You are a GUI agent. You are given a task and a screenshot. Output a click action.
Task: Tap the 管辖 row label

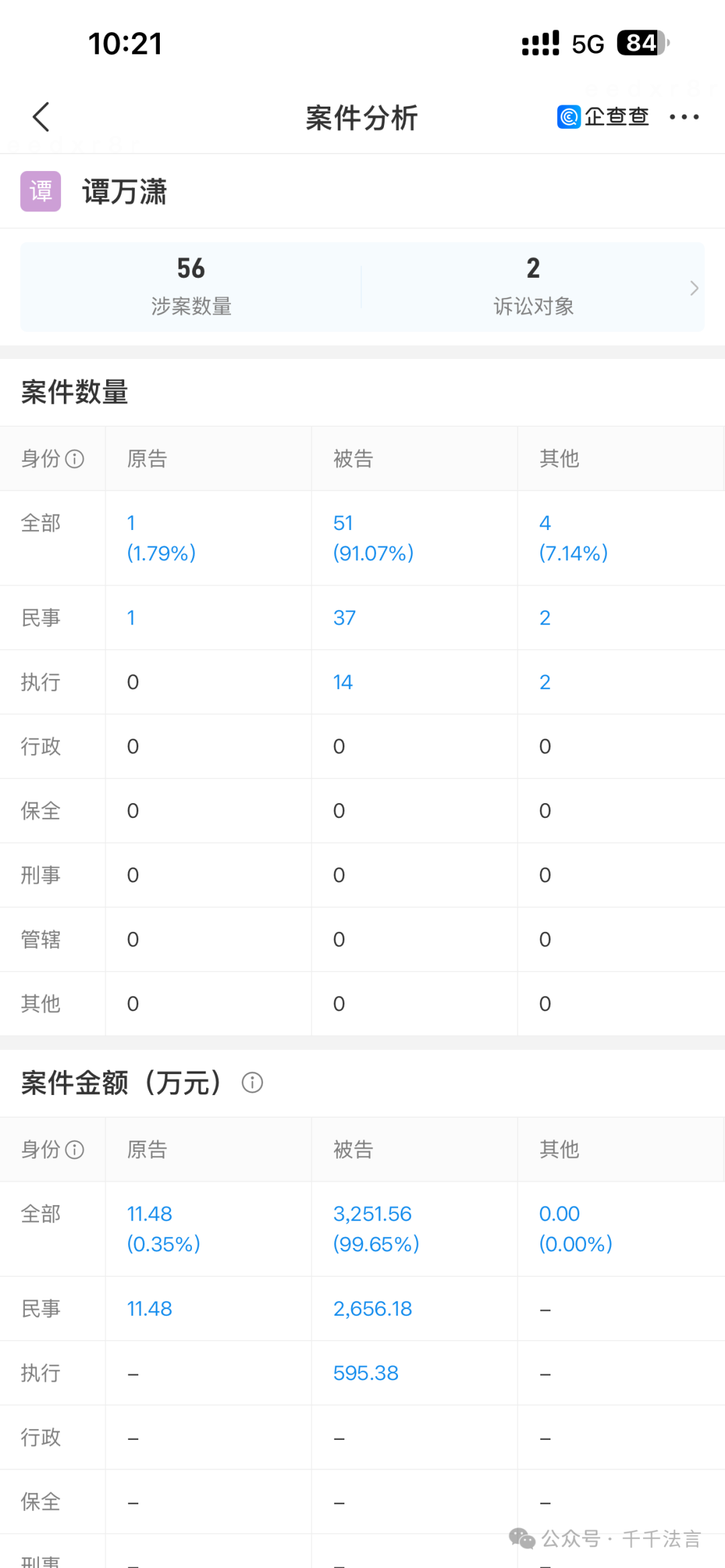click(x=41, y=940)
